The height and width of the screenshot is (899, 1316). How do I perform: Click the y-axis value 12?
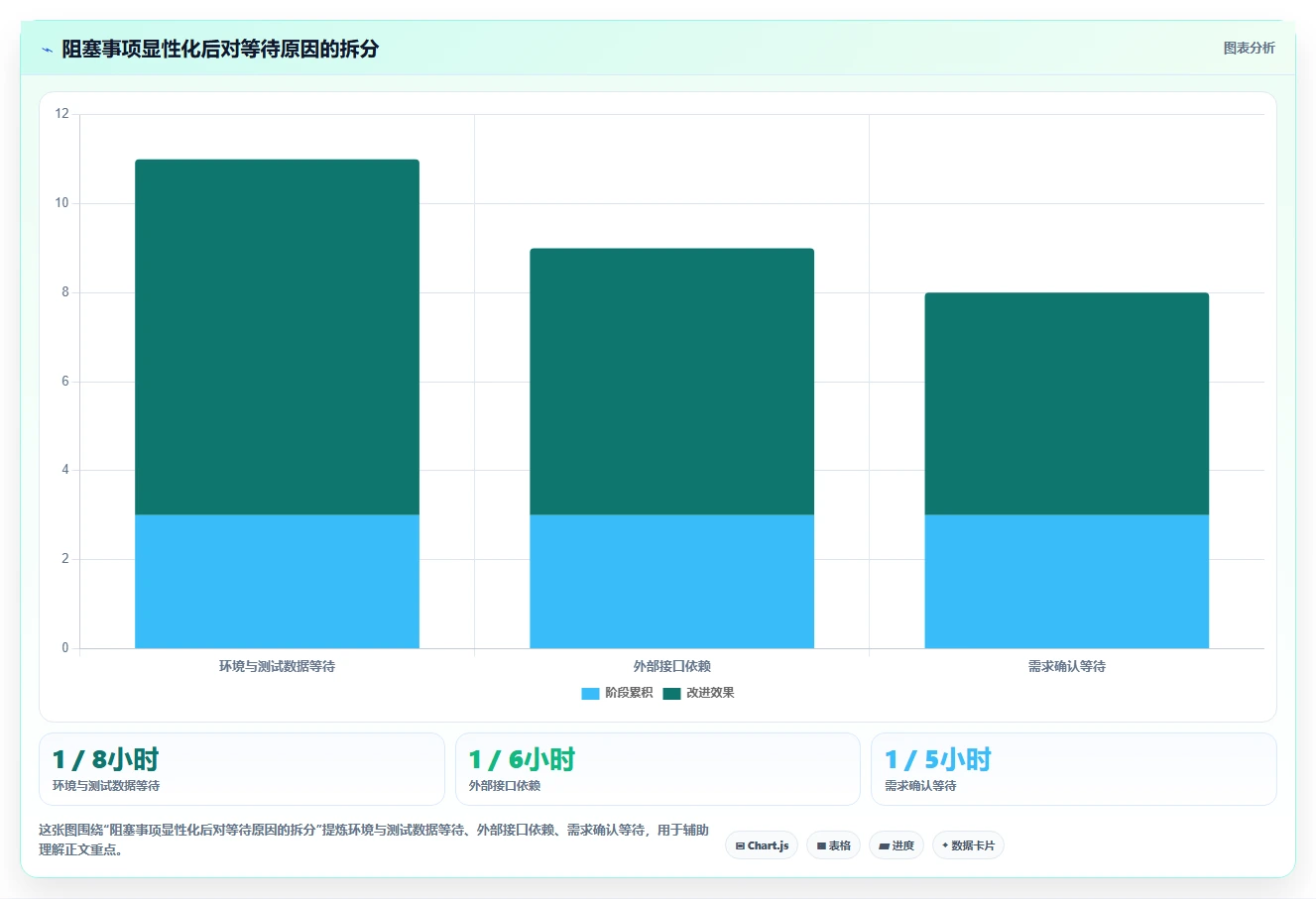point(62,114)
